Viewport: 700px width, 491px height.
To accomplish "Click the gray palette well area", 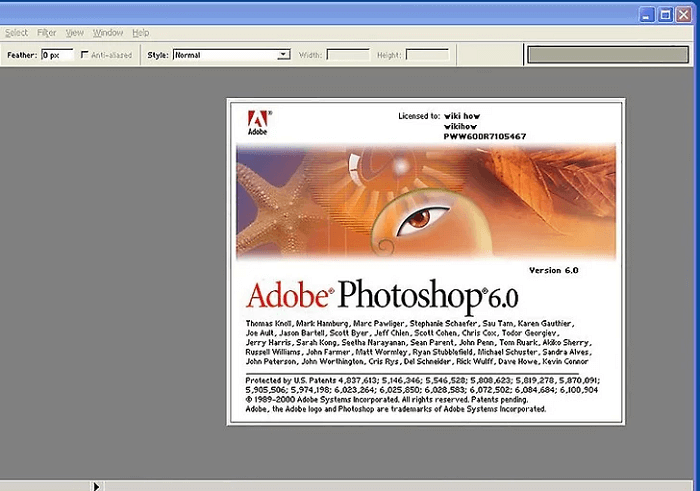I will coord(608,55).
